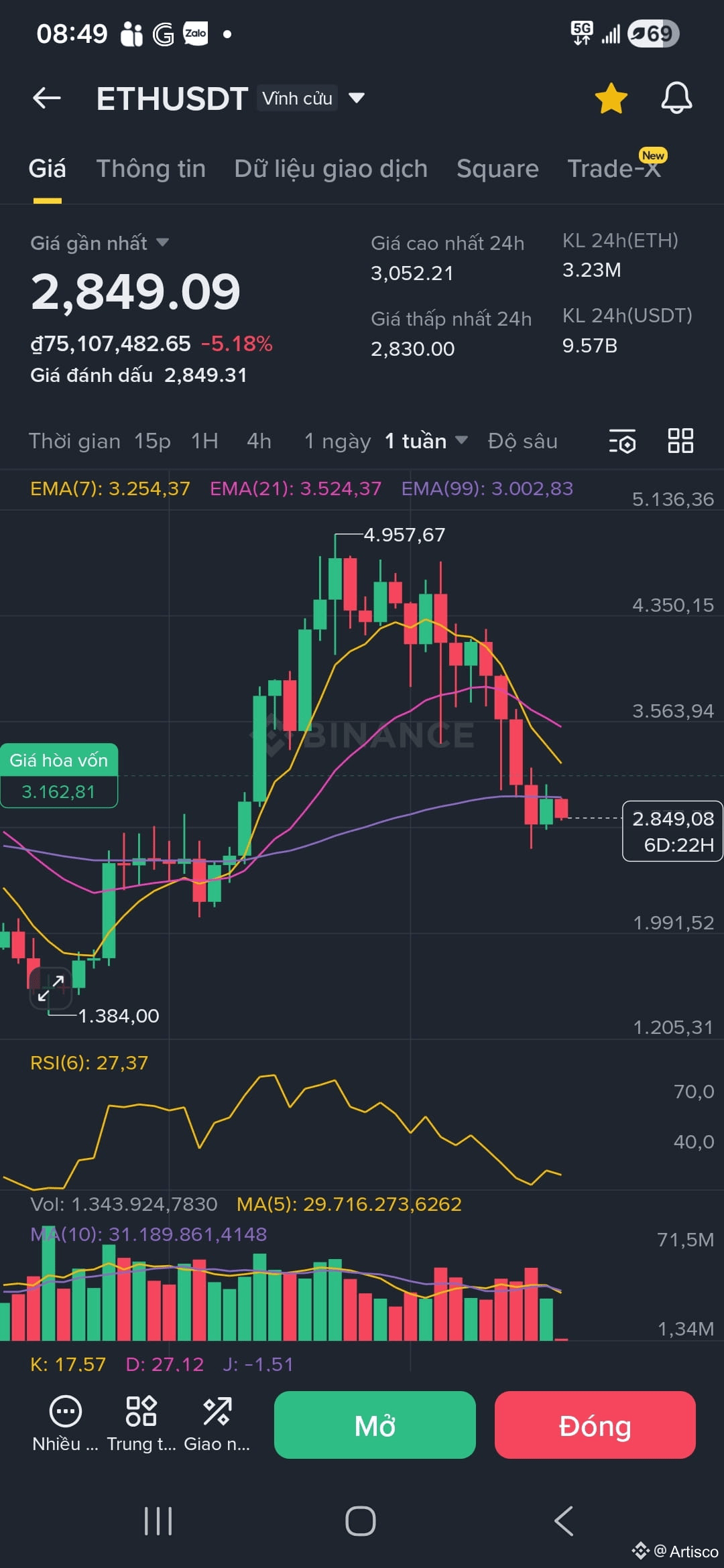Open the Square tab
Viewport: 724px width, 1568px height.
497,169
